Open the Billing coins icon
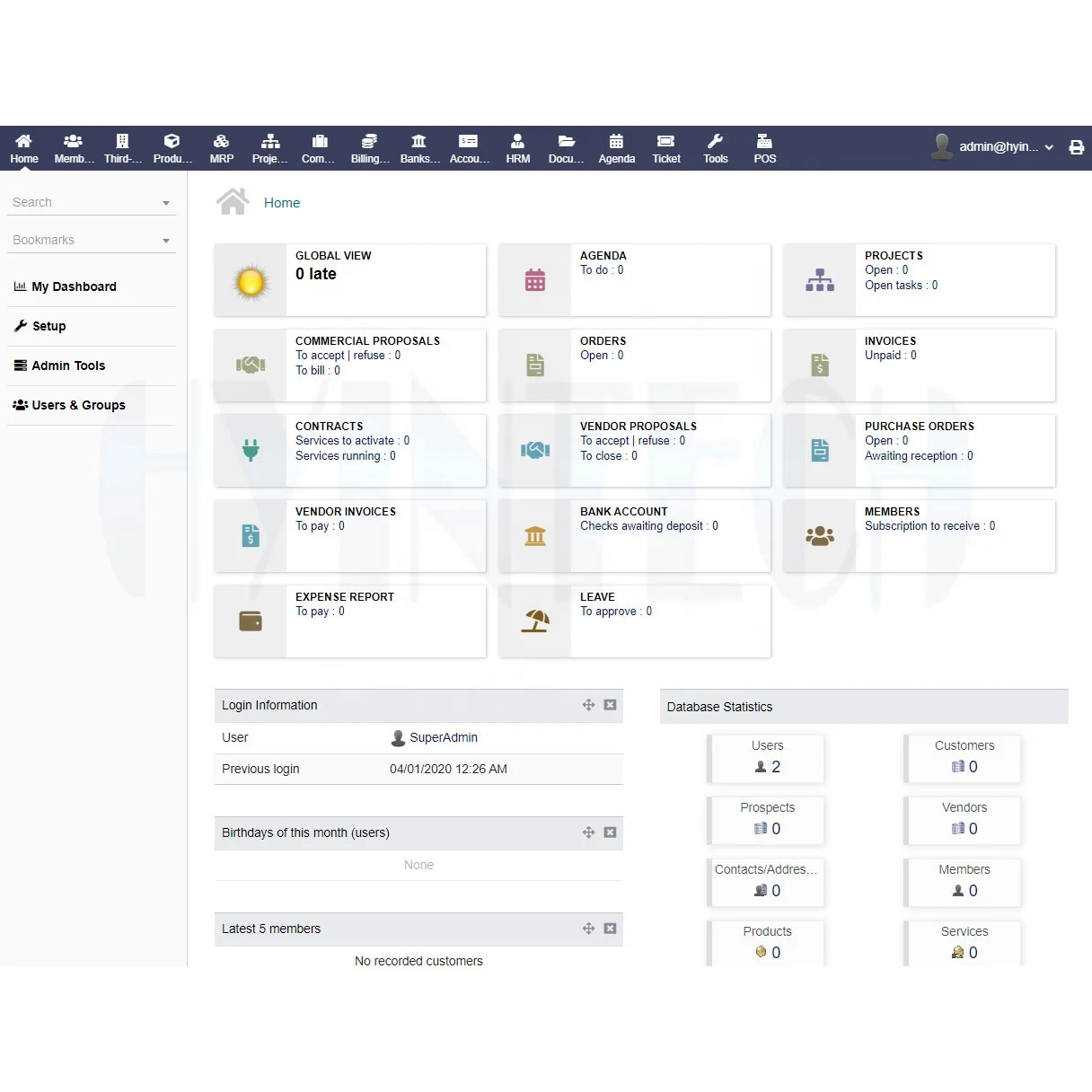Viewport: 1092px width, 1092px height. [369, 141]
